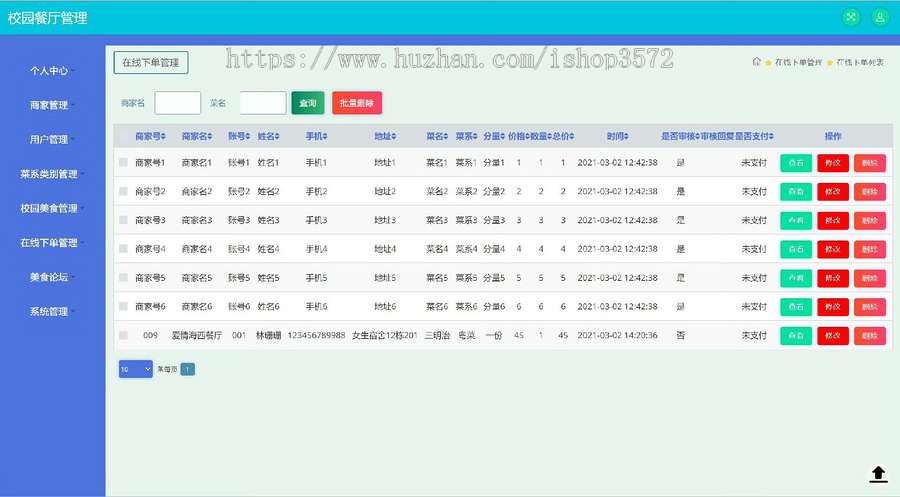Click address 女生宿舍12栋201 cell
This screenshot has width=900, height=497.
click(x=385, y=335)
